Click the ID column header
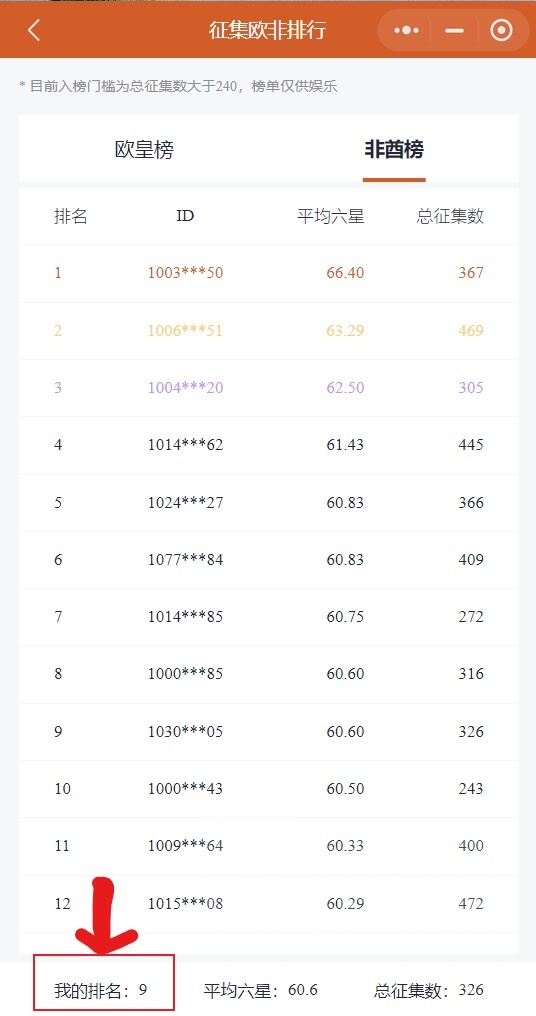 pos(185,216)
